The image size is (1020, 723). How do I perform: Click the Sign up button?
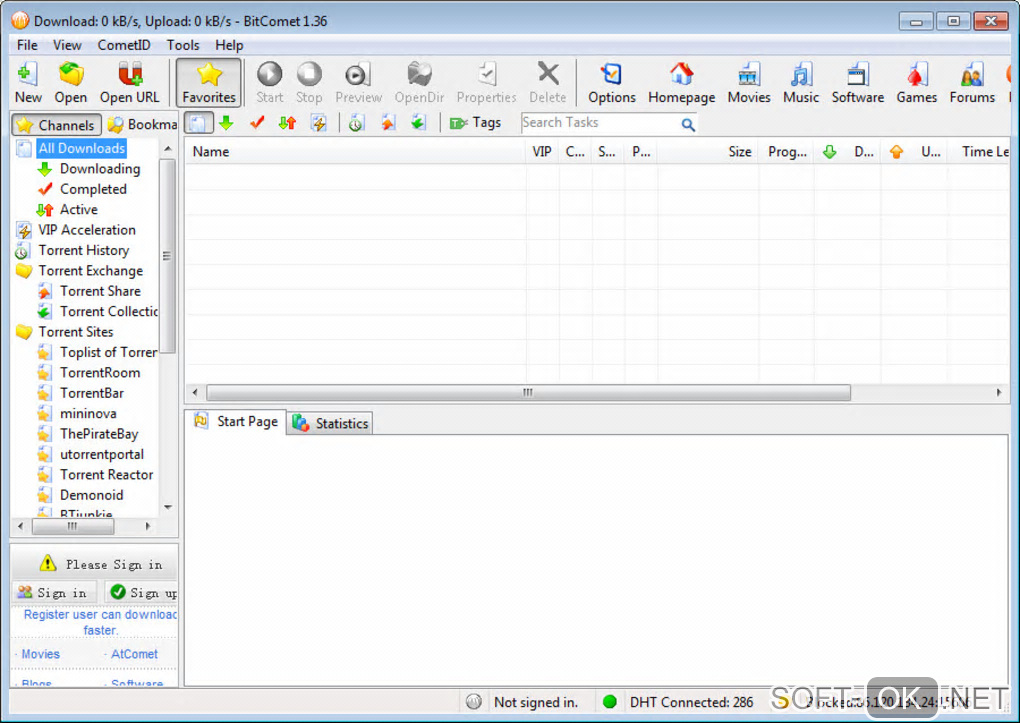[x=142, y=592]
